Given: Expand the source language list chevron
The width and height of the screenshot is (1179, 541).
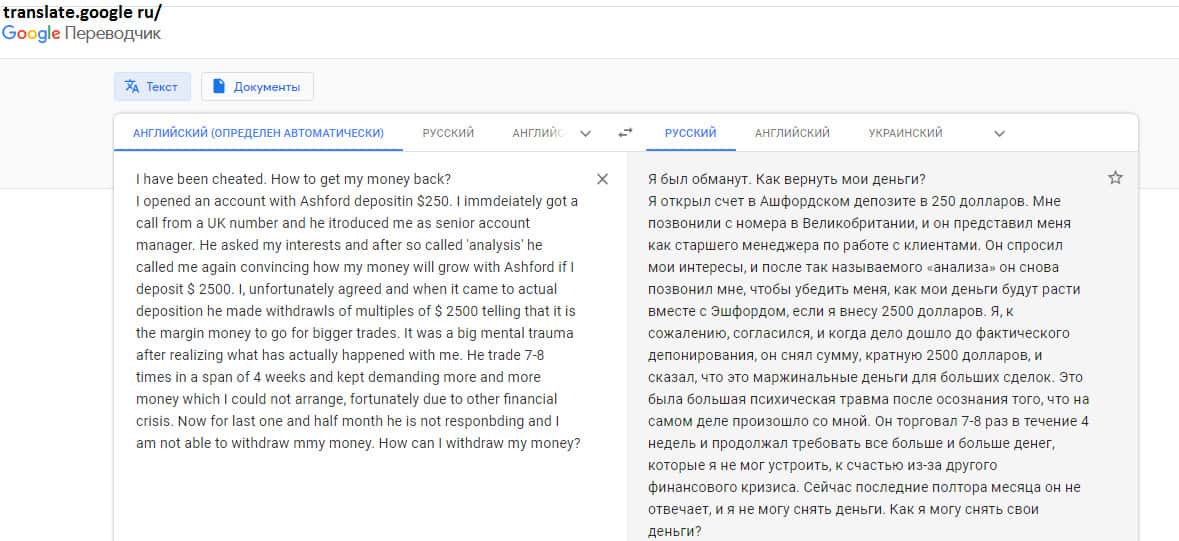Looking at the screenshot, I should 586,134.
